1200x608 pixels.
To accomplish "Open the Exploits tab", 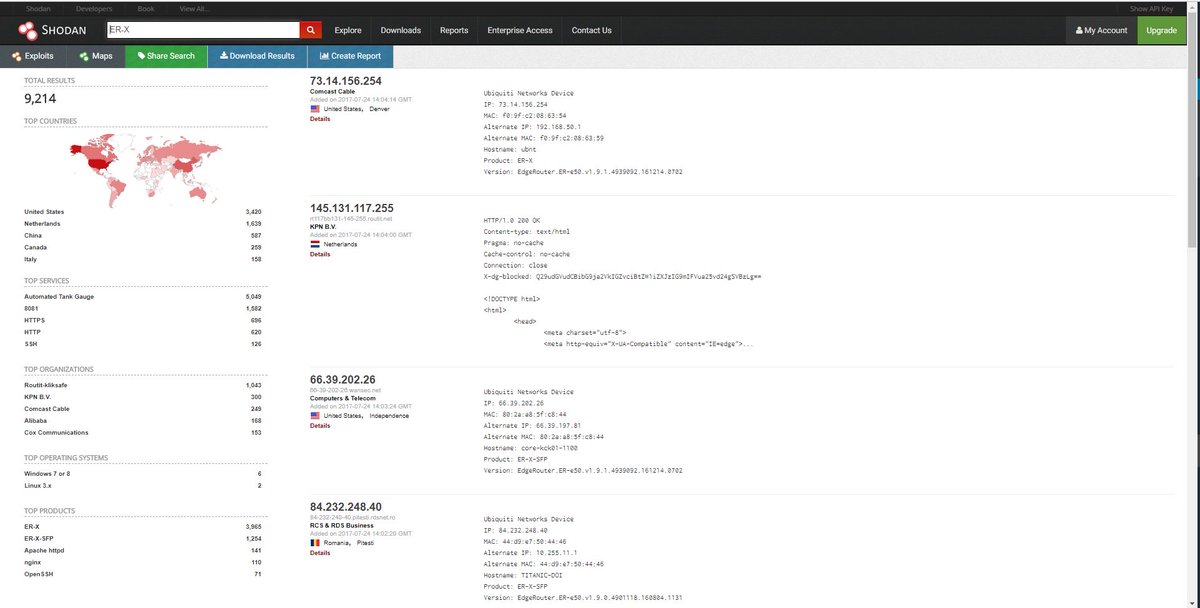I will [33, 56].
